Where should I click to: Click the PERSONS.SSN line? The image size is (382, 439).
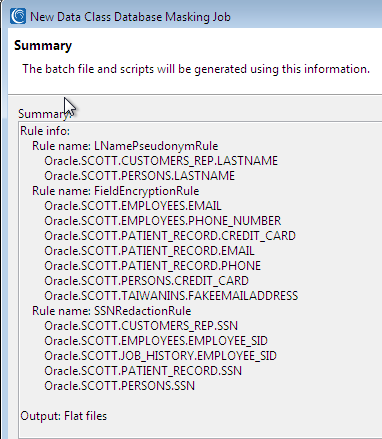pyautogui.click(x=119, y=386)
